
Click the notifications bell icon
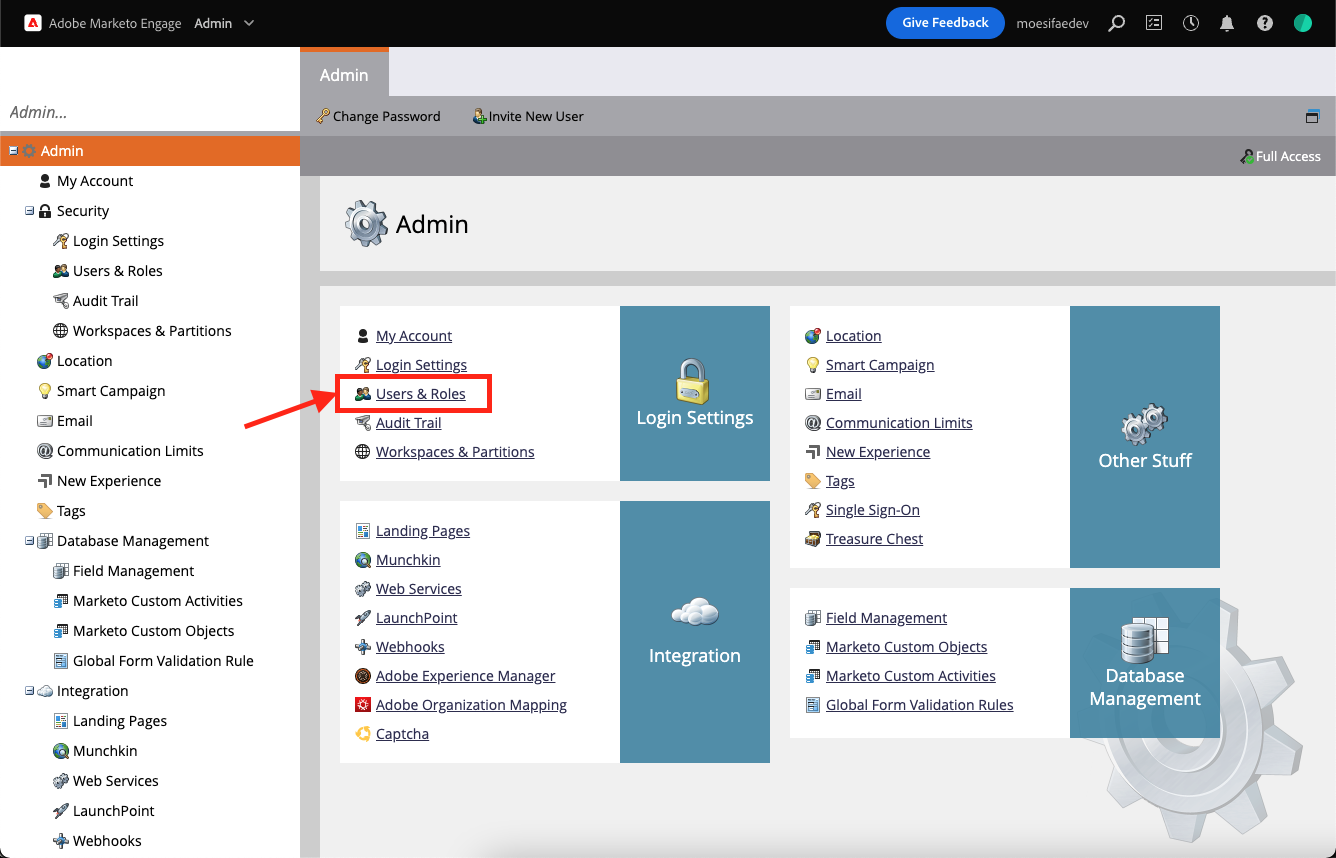[x=1227, y=23]
